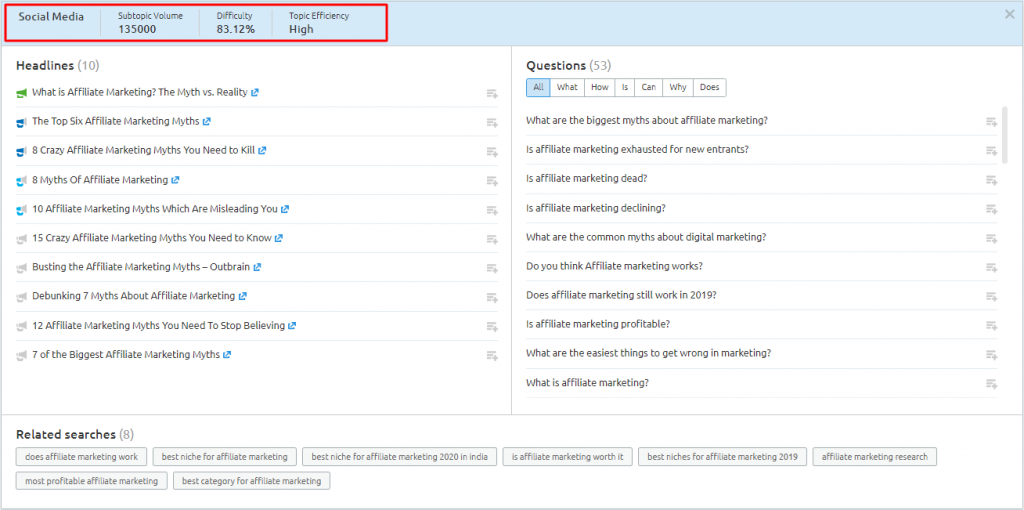The height and width of the screenshot is (510, 1024).
Task: Select 'best niche for affiliate marketing 2020 in india'
Action: (x=400, y=456)
